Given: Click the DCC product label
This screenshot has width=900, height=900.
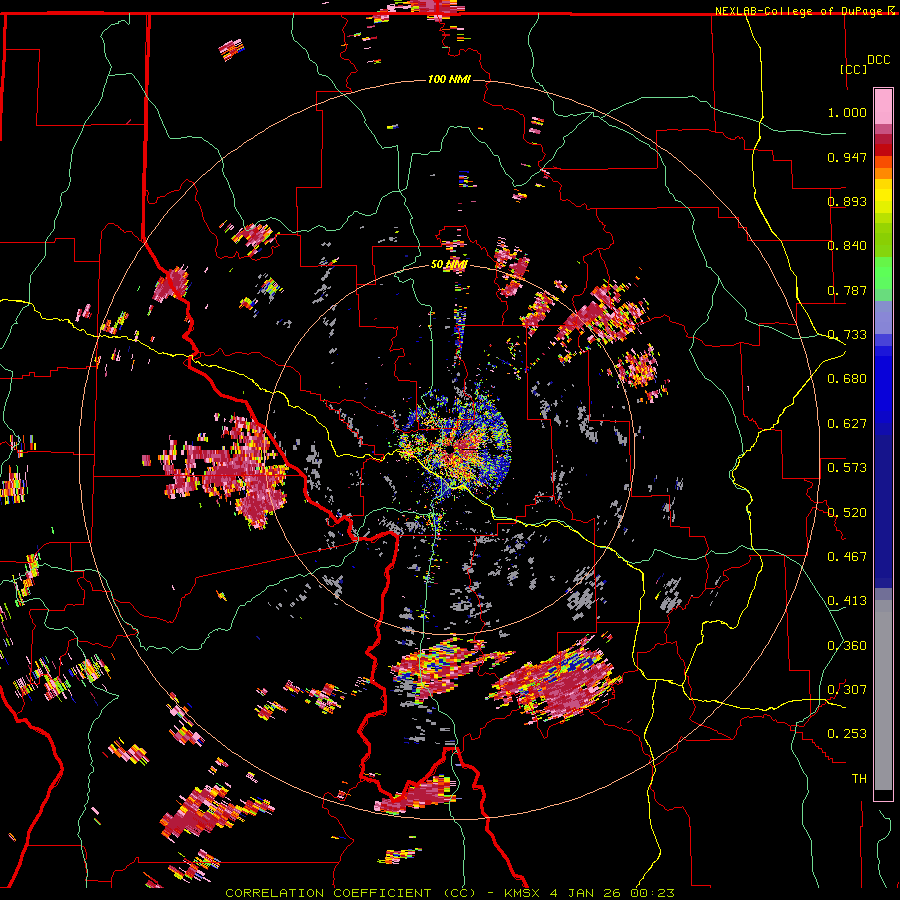Looking at the screenshot, I should coord(878,60).
